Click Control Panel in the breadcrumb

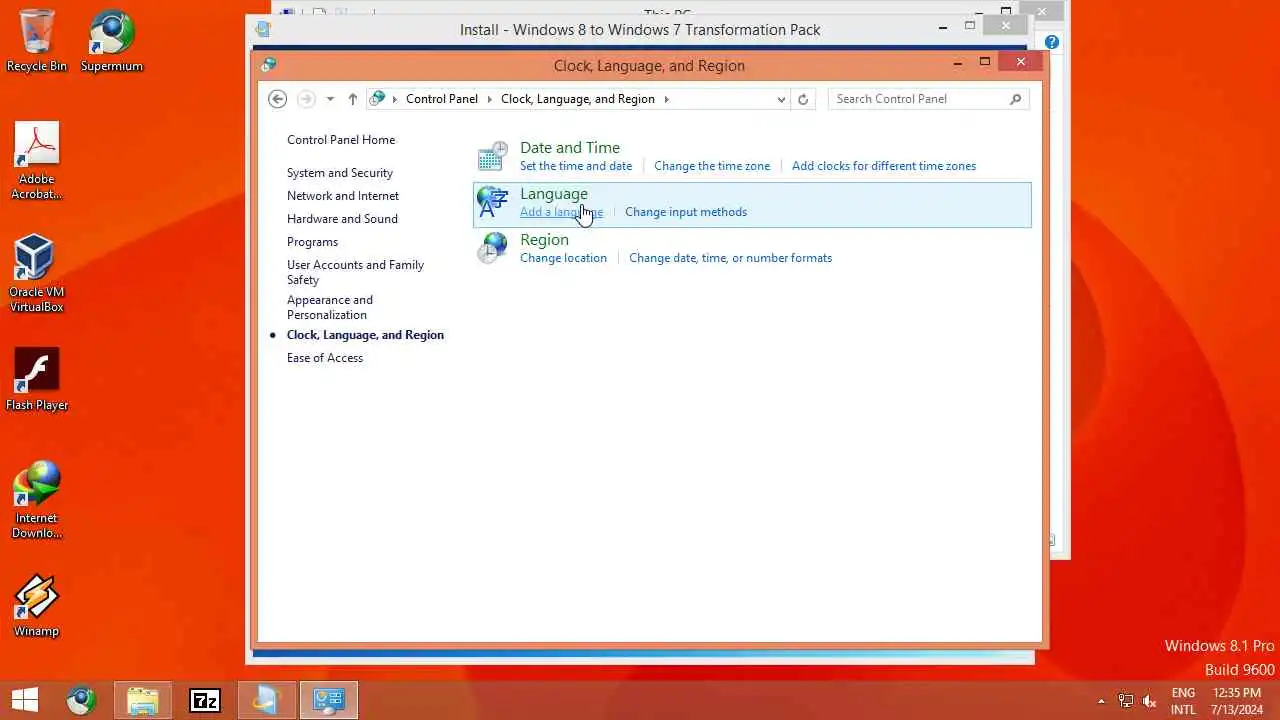point(442,99)
